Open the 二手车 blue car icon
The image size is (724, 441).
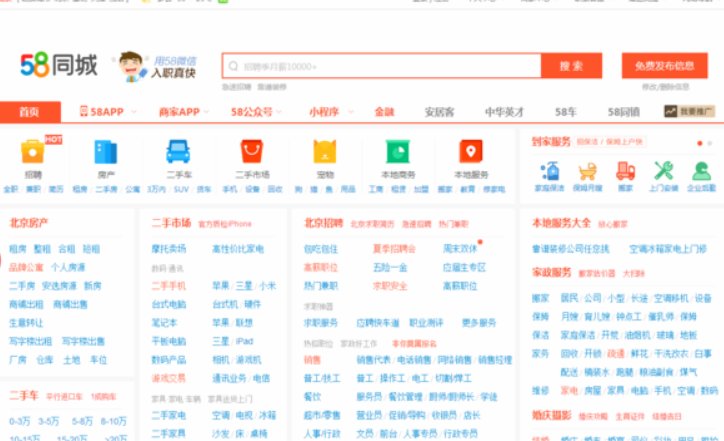click(x=178, y=151)
